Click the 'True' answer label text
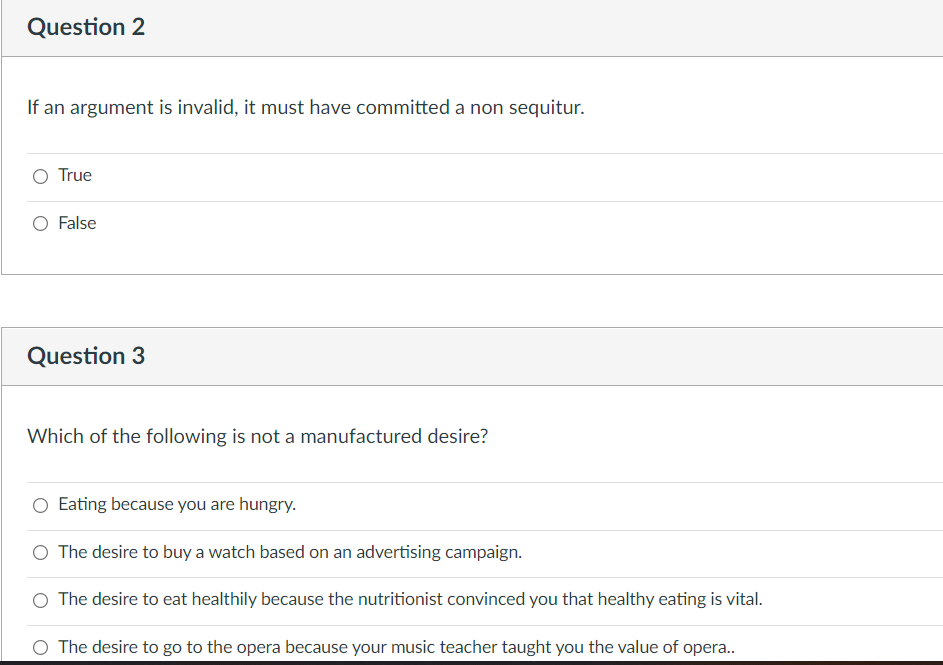943x665 pixels. pyautogui.click(x=75, y=176)
